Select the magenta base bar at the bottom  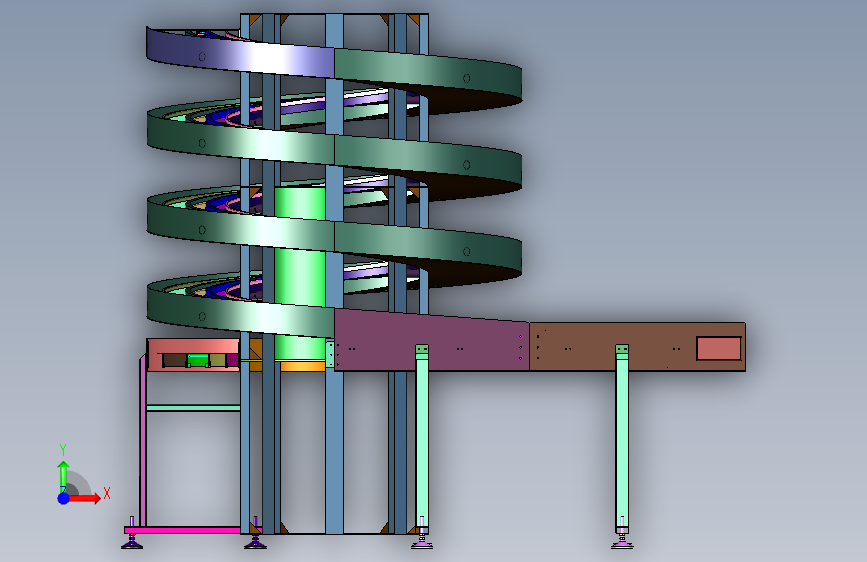click(x=182, y=530)
